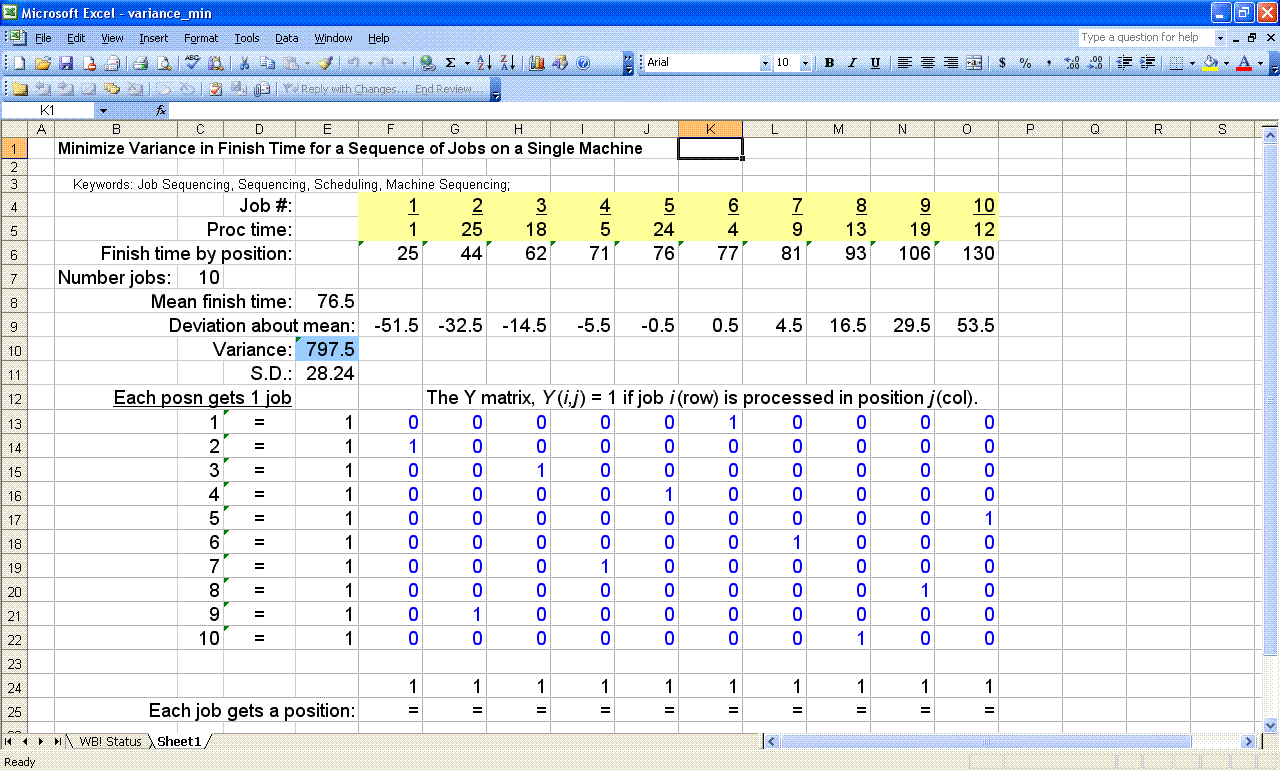Screen dimensions: 1280x770
Task: Click the Insert Function fx icon
Action: coord(161,110)
